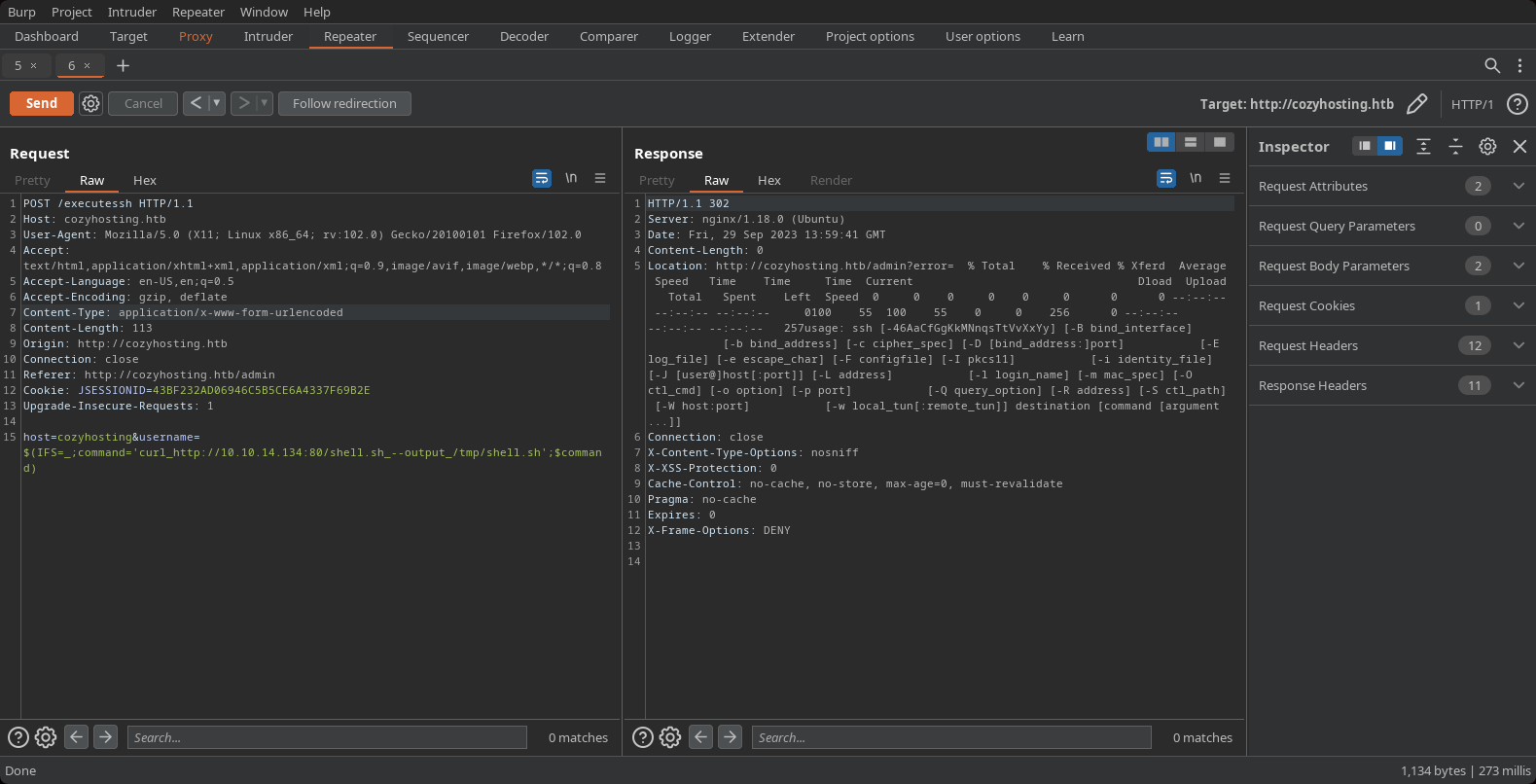Switch response view to Pretty
The image size is (1536, 784).
pos(657,180)
